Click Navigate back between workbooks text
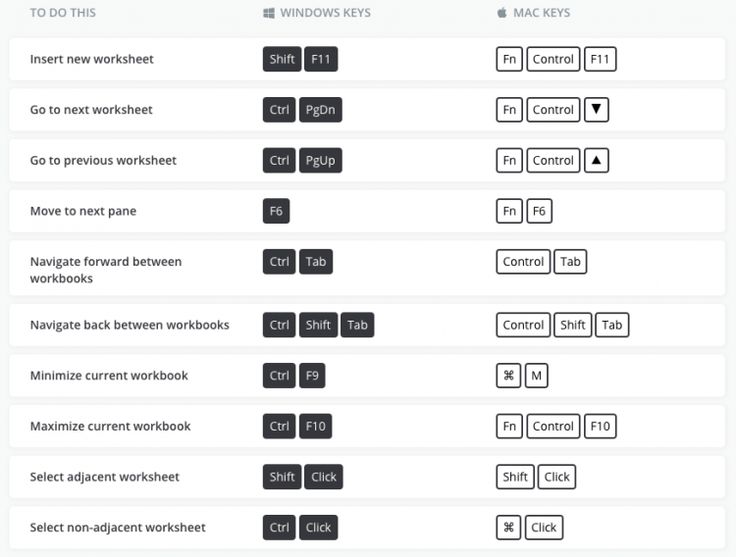Viewport: 736px width, 557px height. pyautogui.click(x=130, y=325)
